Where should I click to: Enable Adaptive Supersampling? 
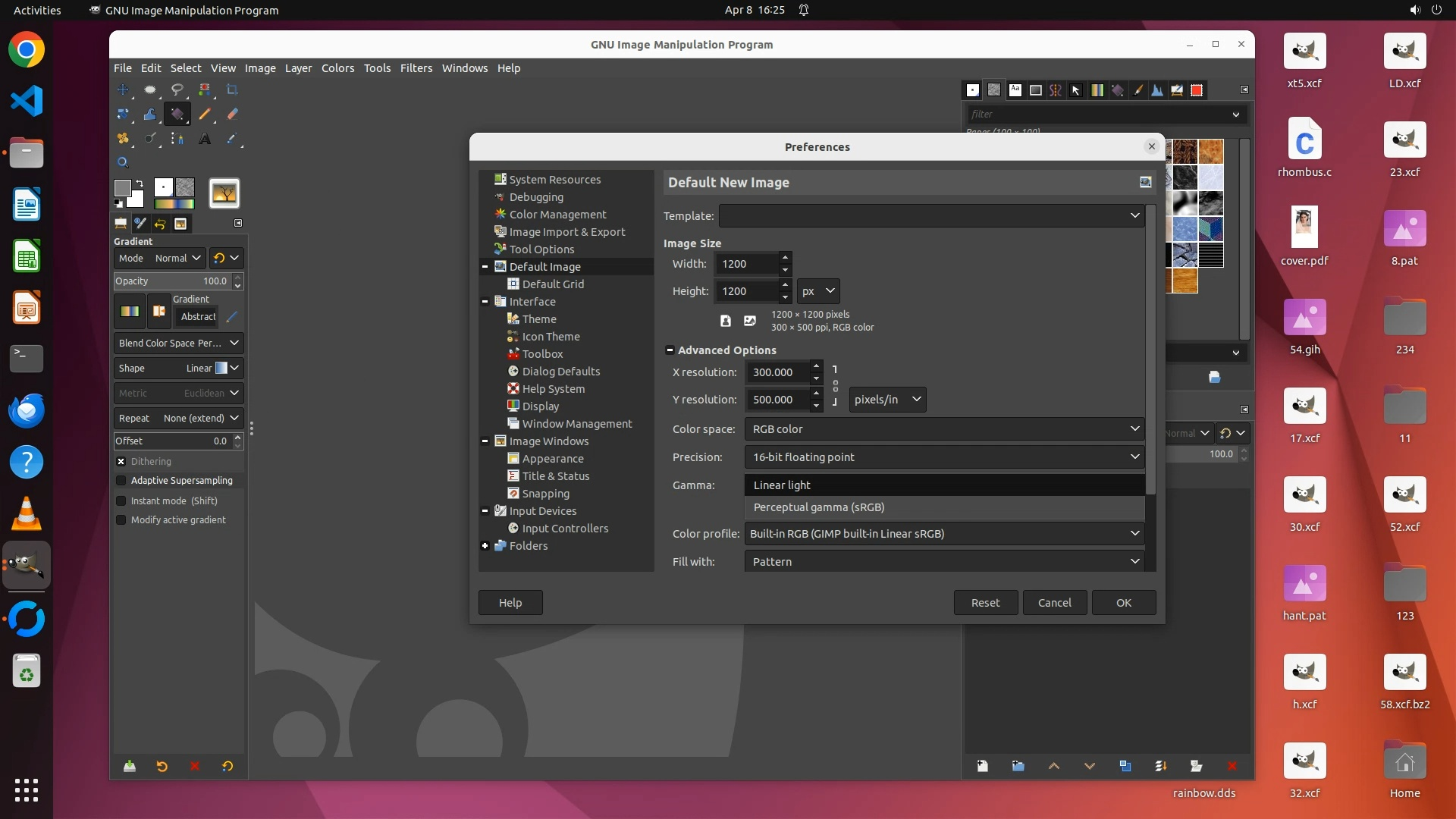121,481
